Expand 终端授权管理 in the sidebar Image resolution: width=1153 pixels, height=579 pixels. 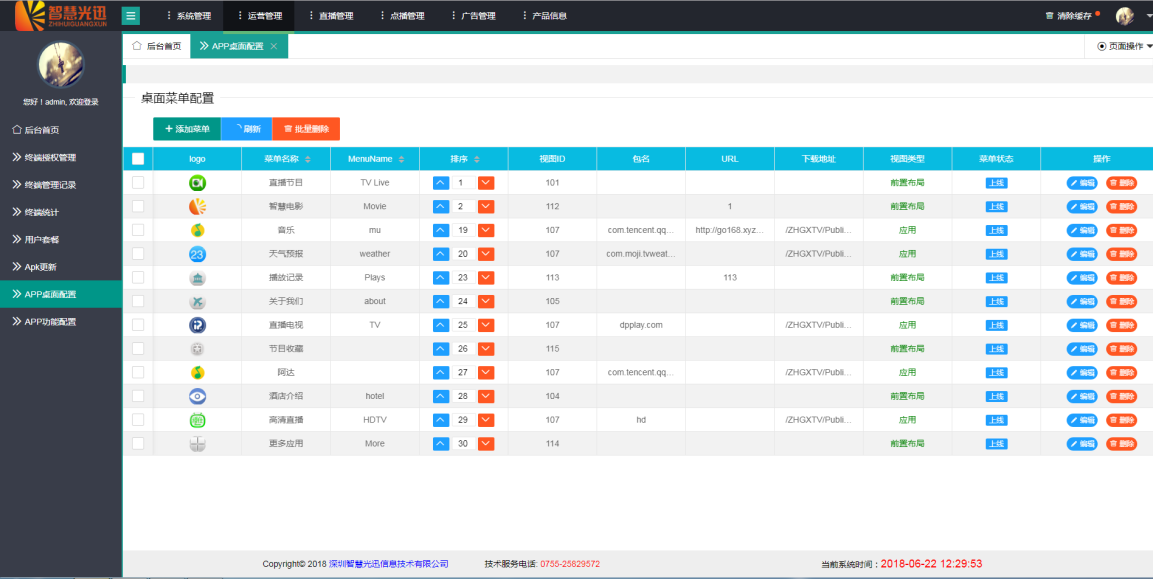tap(61, 157)
